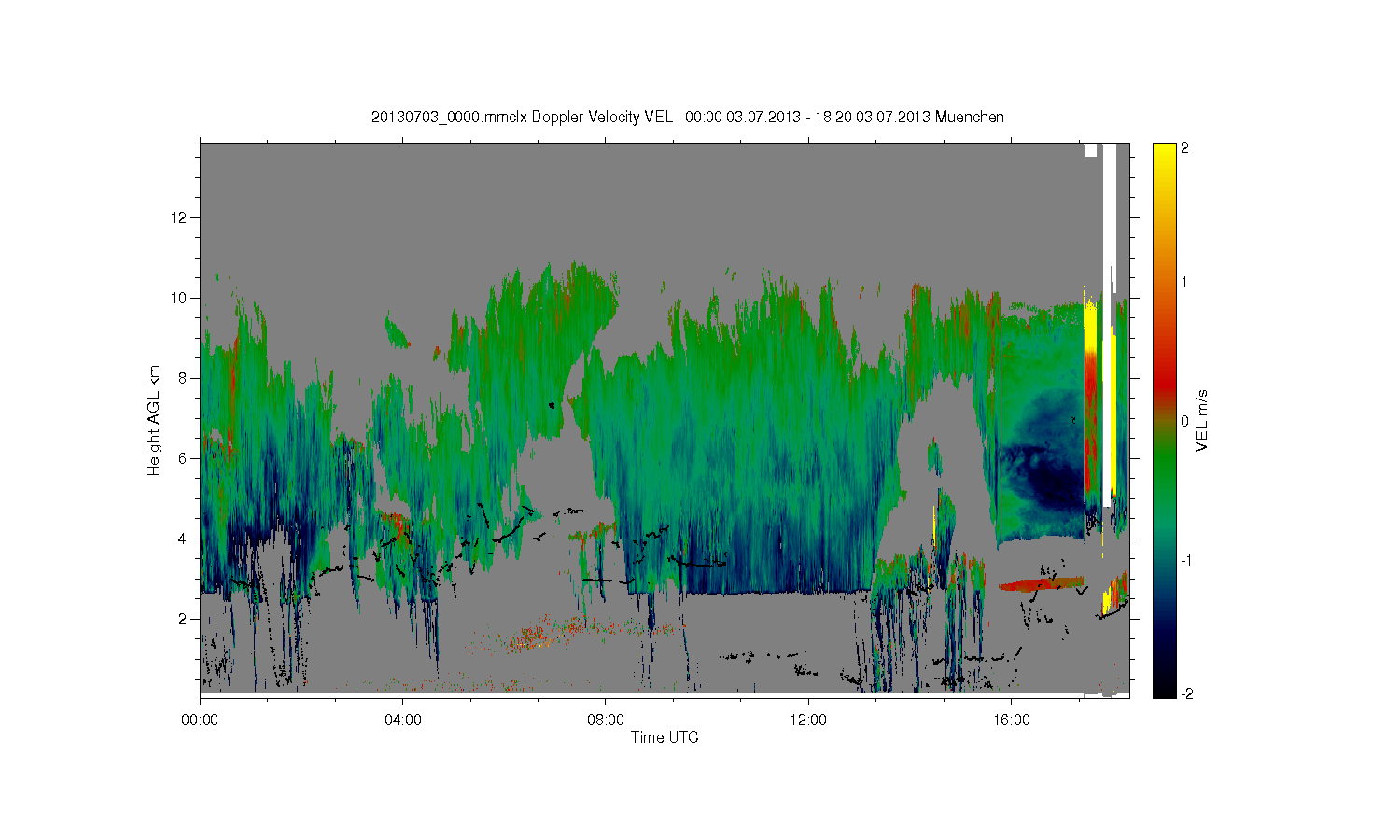Click the 2 km height tick label
1400x840 pixels.
[x=184, y=619]
